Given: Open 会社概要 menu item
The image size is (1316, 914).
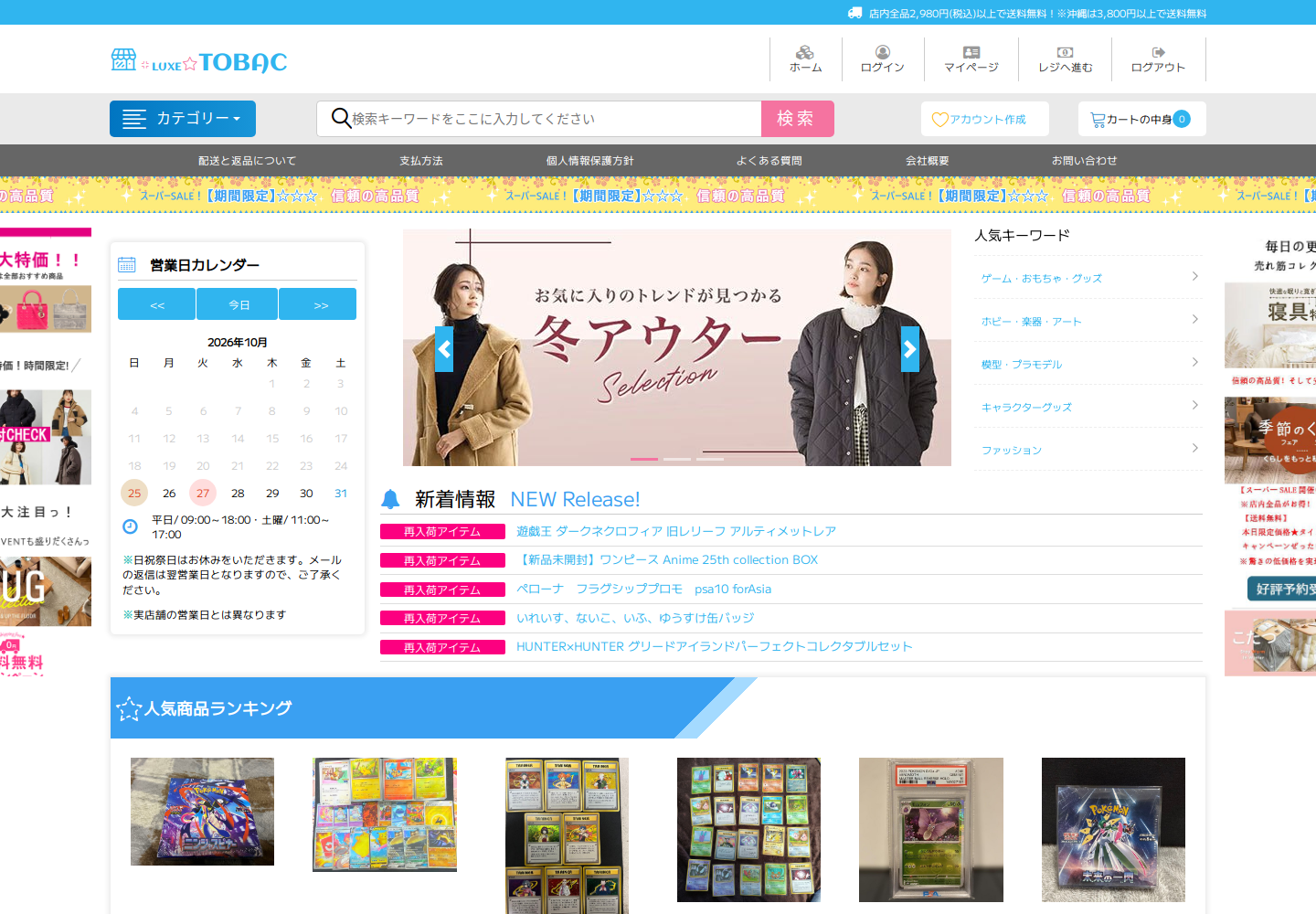Looking at the screenshot, I should [928, 161].
